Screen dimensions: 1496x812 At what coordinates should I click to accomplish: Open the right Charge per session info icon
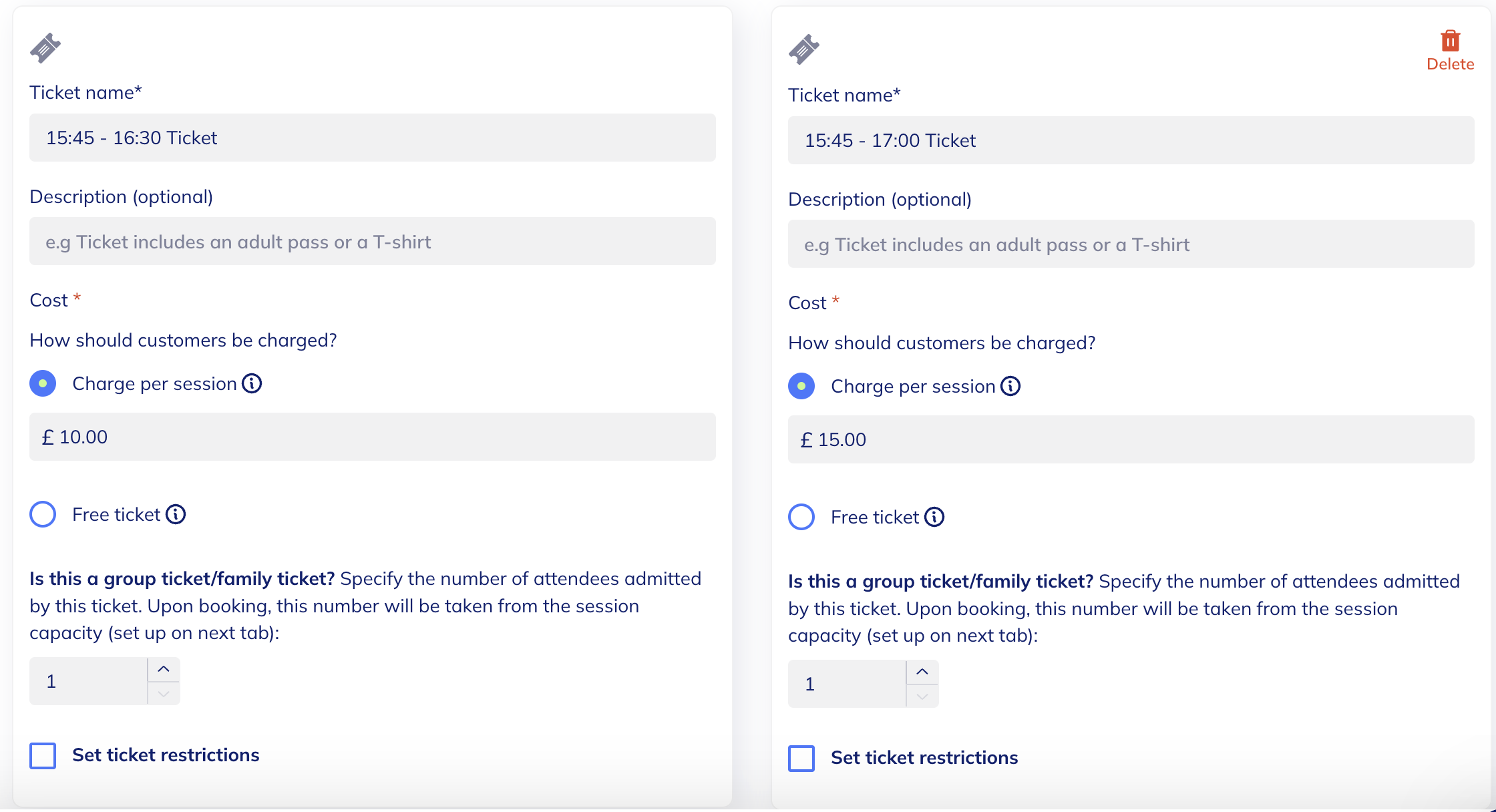(x=1010, y=387)
